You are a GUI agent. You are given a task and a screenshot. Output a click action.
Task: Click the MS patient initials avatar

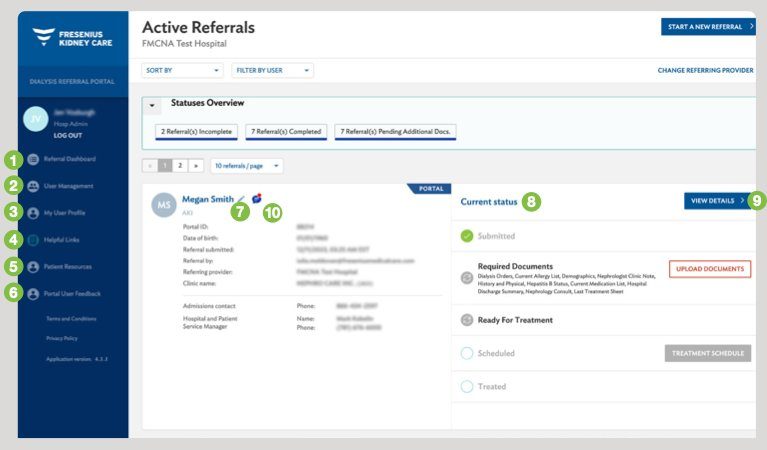[163, 205]
